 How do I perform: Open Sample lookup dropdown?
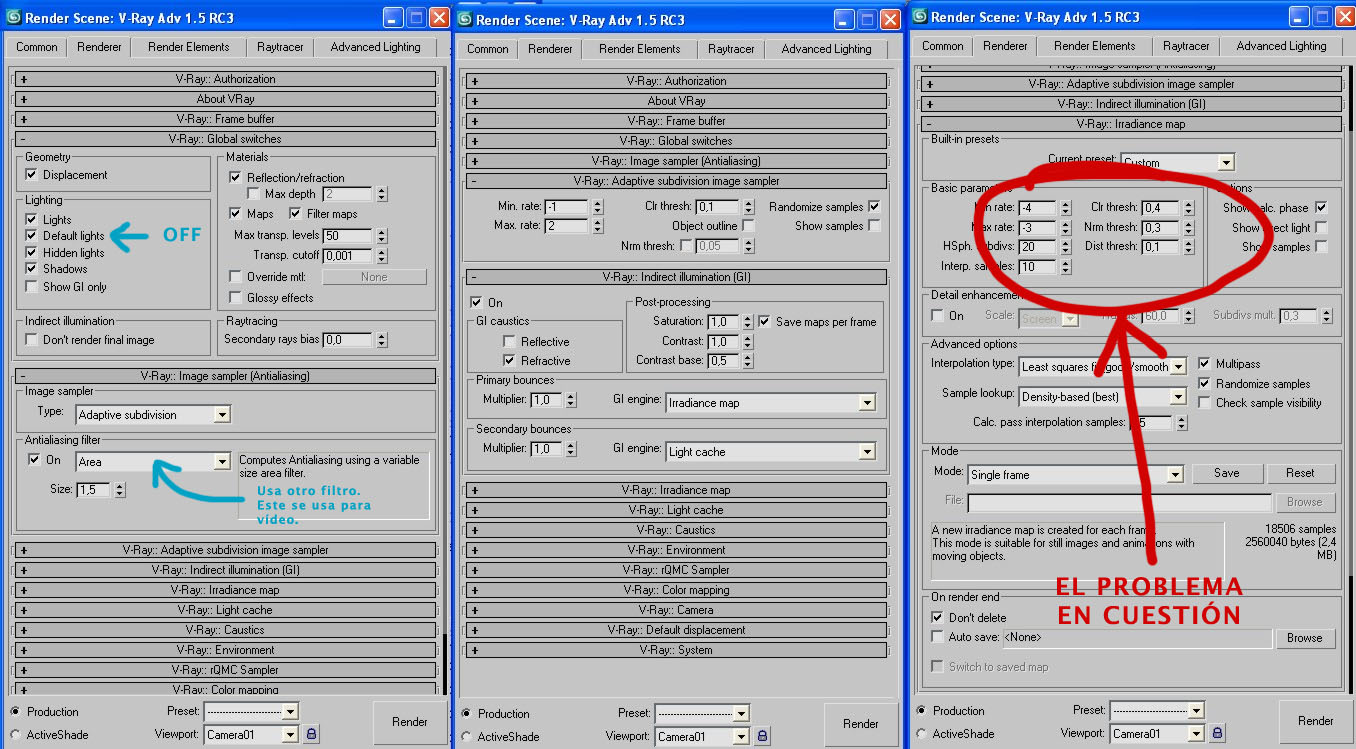pyautogui.click(x=1102, y=397)
